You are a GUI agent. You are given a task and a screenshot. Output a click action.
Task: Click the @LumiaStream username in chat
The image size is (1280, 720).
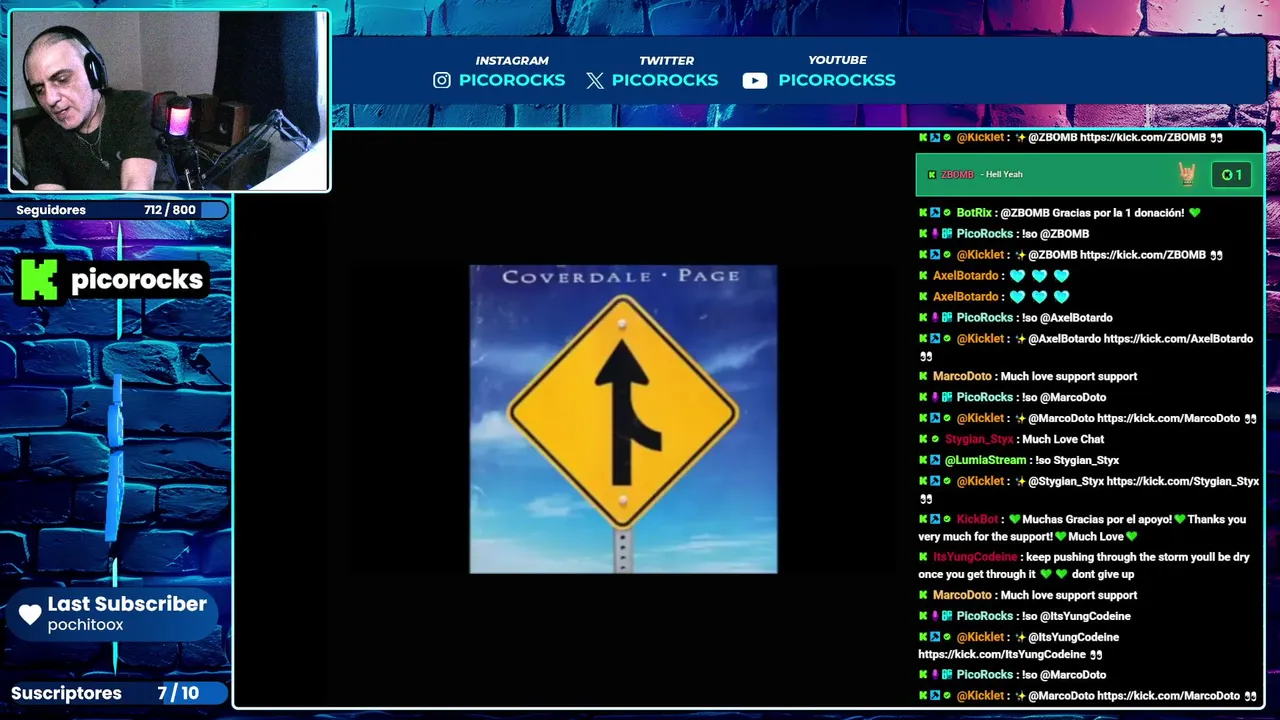pos(986,460)
